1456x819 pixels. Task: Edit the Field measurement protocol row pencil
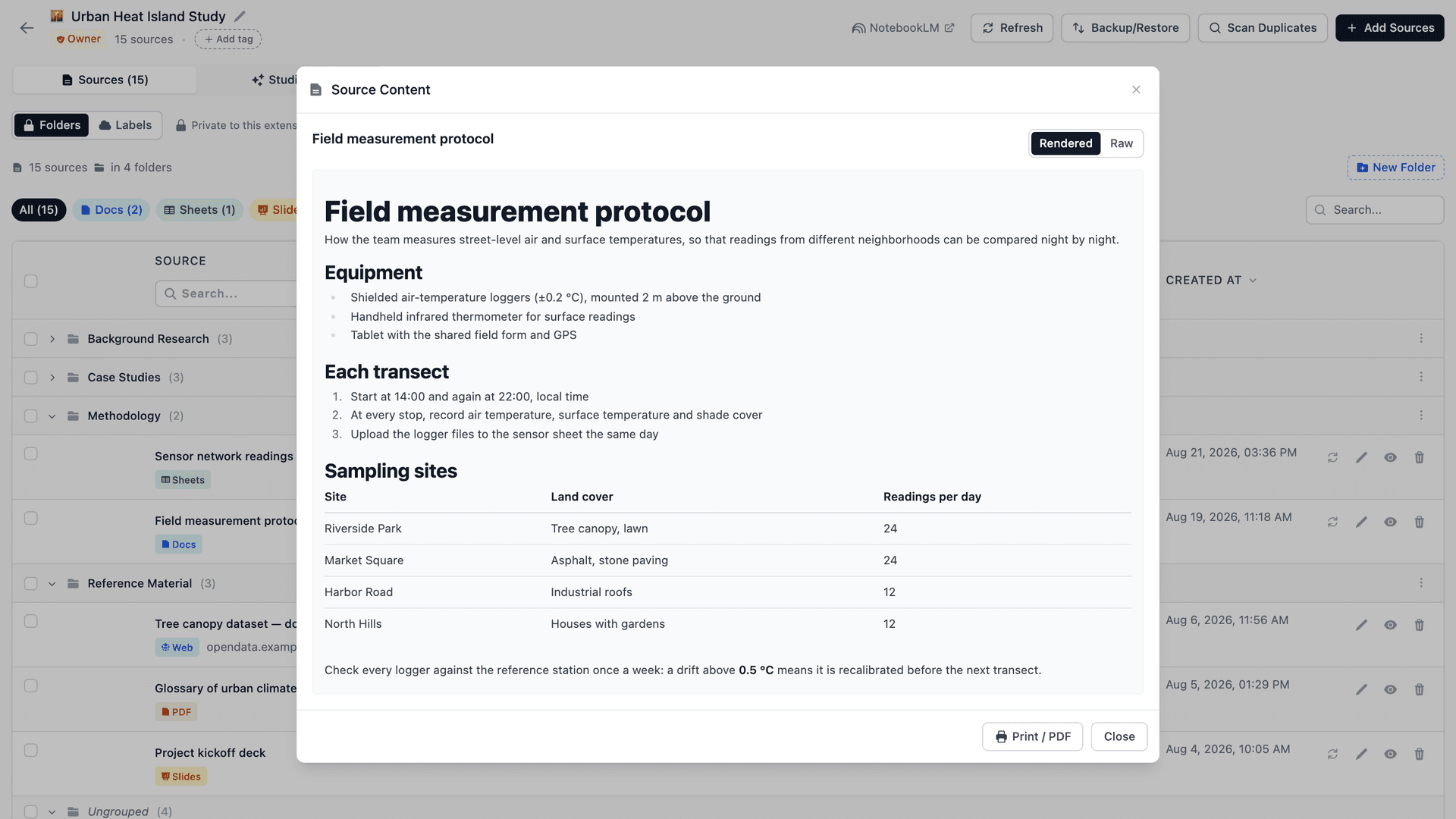point(1361,522)
